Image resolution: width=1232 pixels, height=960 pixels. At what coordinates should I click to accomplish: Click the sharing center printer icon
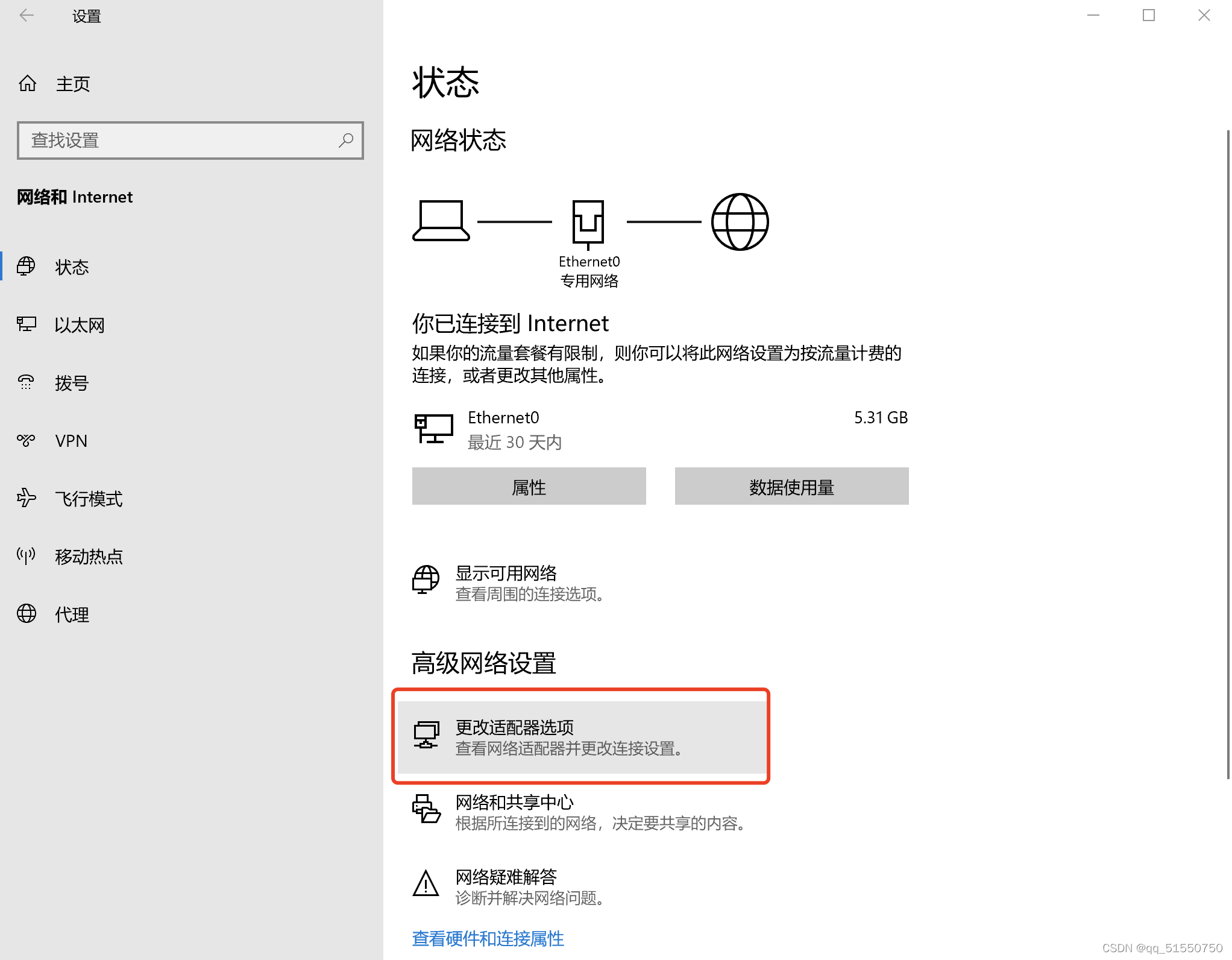click(426, 809)
